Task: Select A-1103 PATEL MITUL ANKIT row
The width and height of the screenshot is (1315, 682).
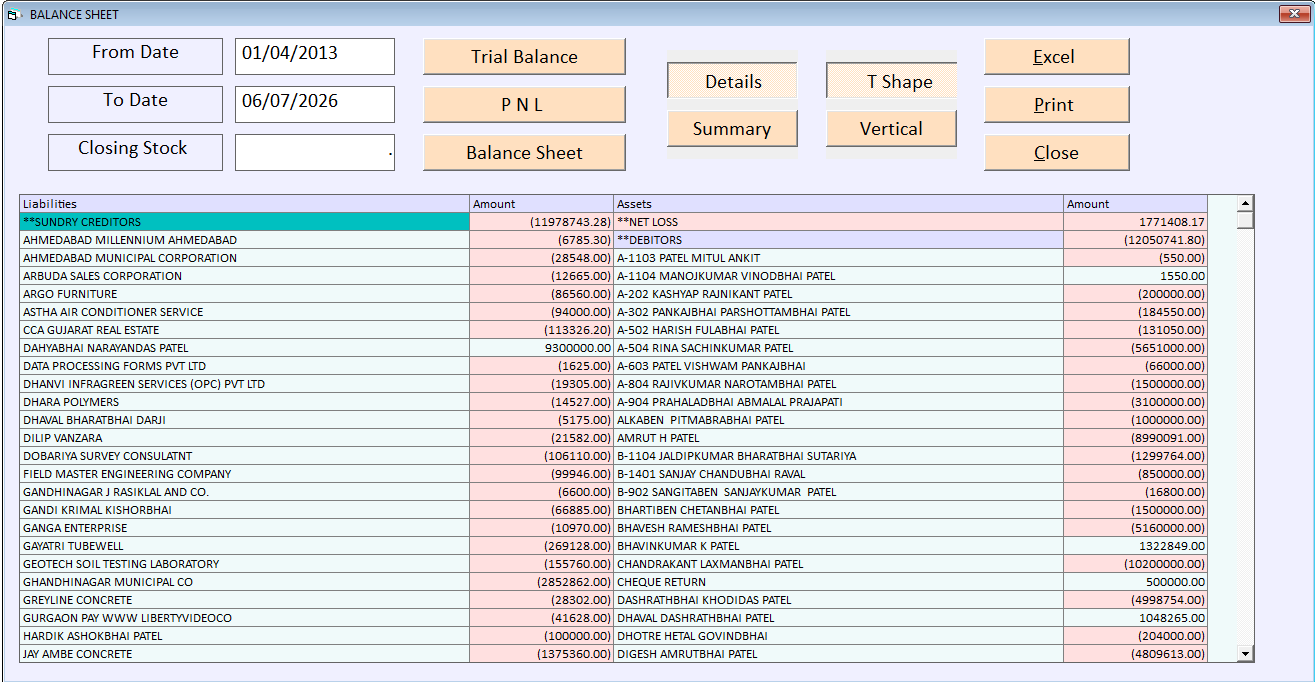Action: pos(838,258)
